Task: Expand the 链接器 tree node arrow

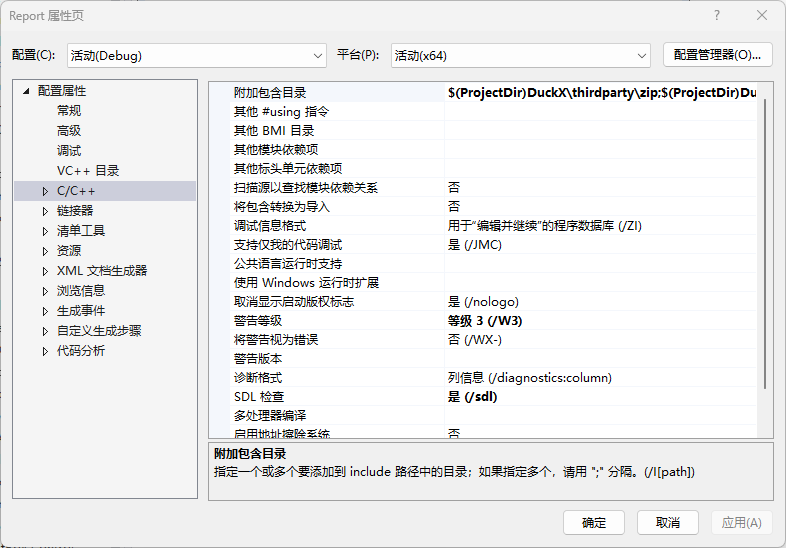Action: point(45,211)
